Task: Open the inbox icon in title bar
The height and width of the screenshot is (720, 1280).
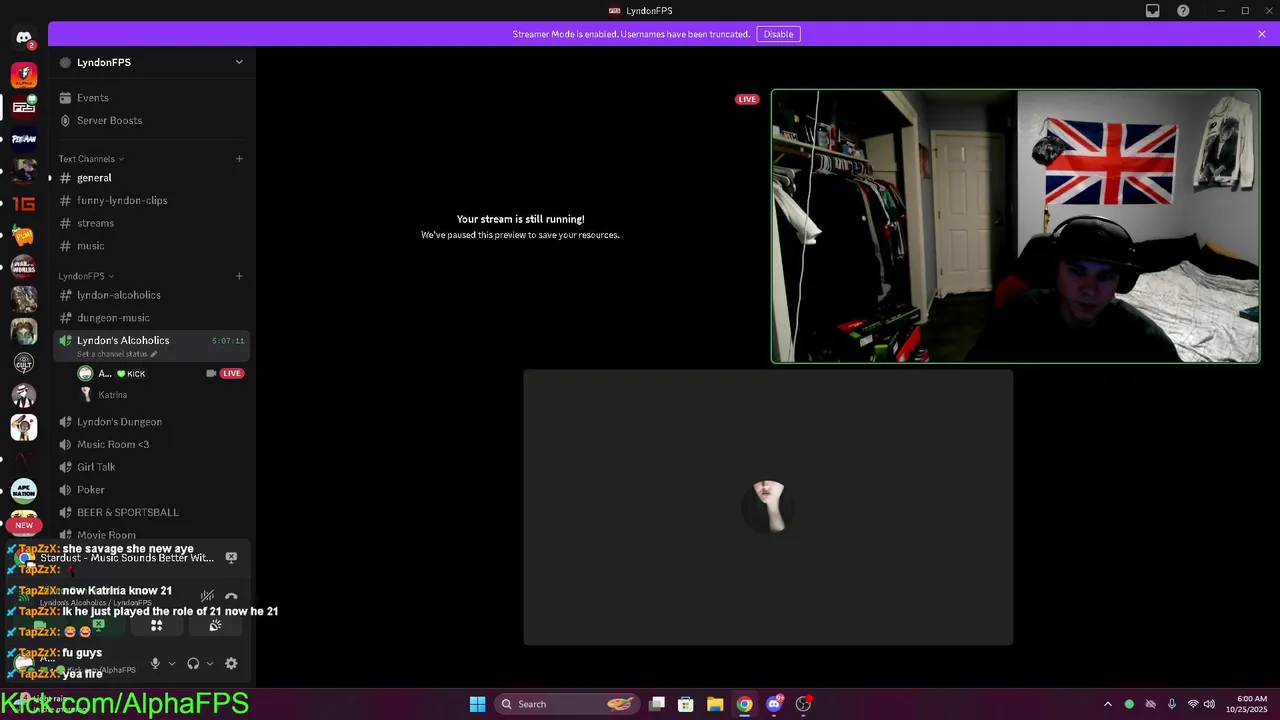Action: tap(1153, 11)
